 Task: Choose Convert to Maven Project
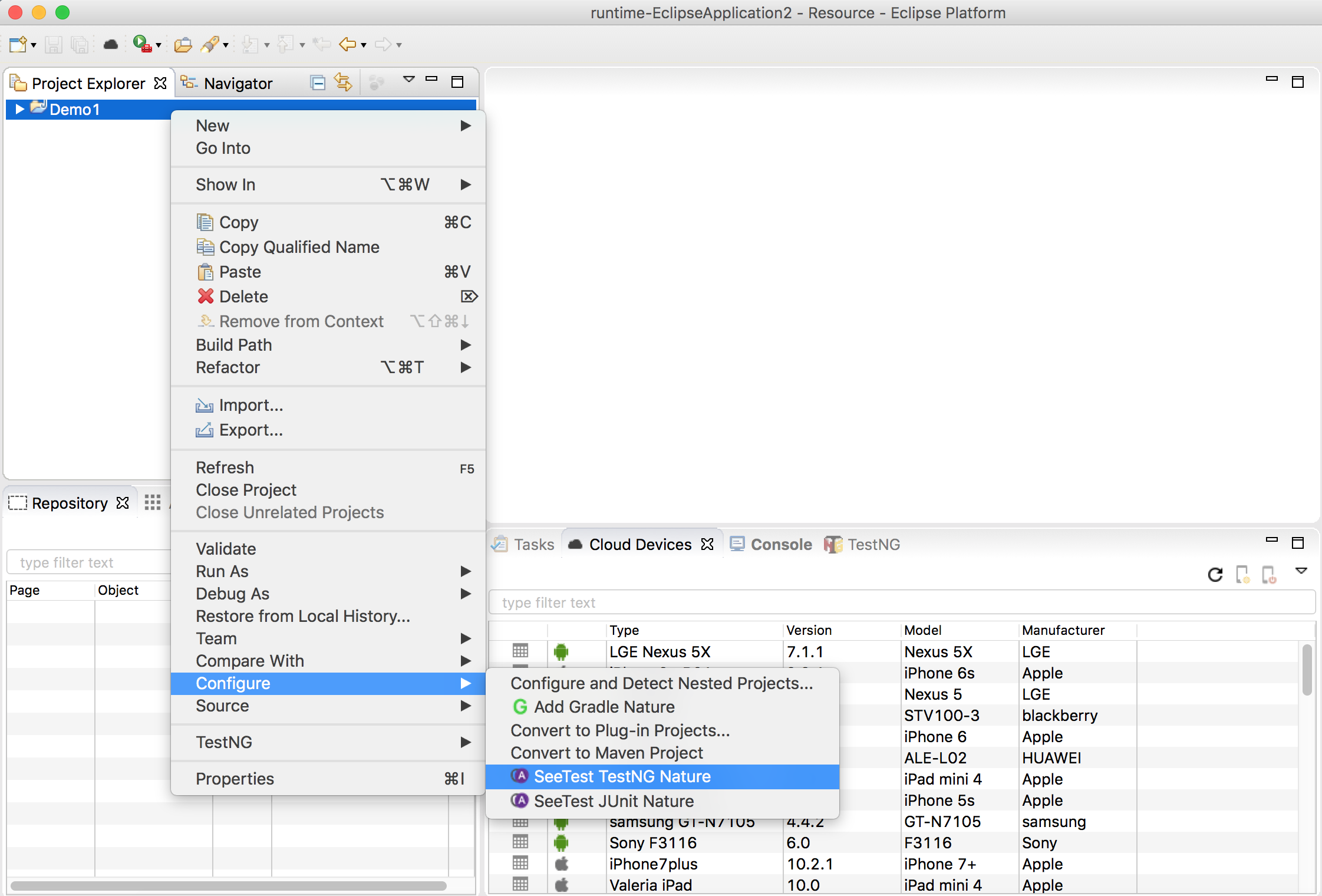pyautogui.click(x=606, y=753)
